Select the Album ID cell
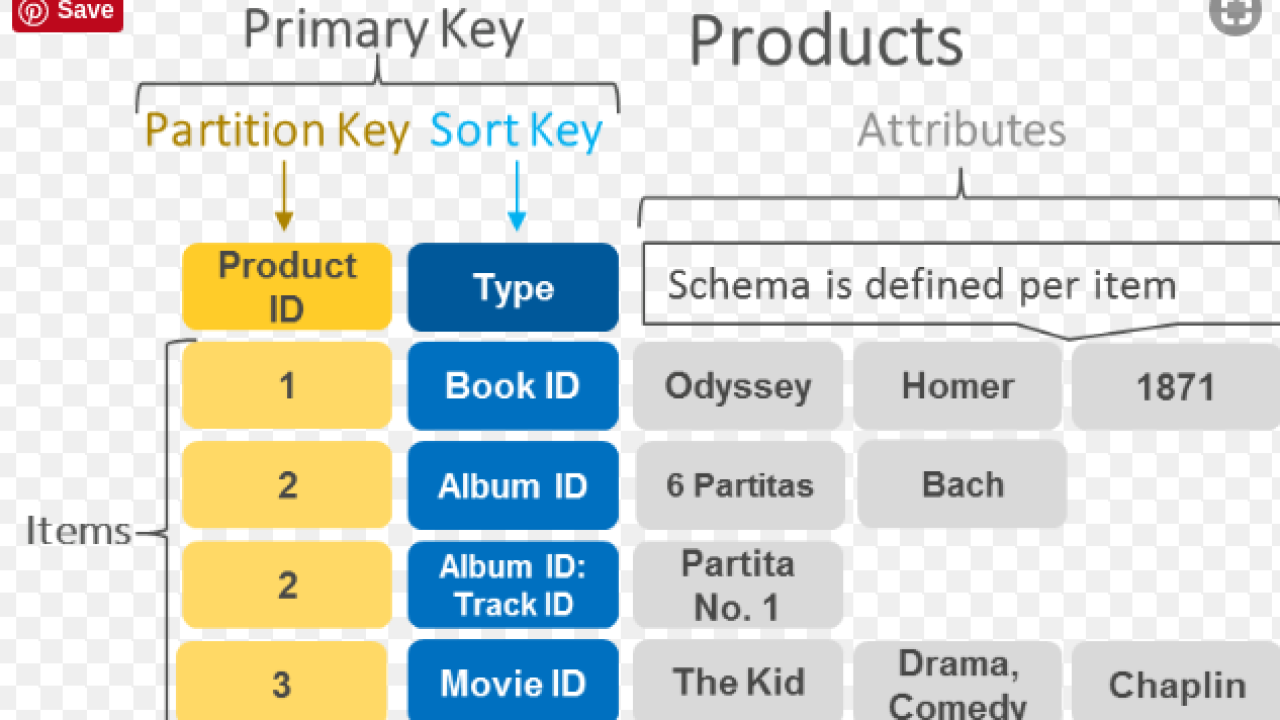1280x720 pixels. [x=513, y=486]
